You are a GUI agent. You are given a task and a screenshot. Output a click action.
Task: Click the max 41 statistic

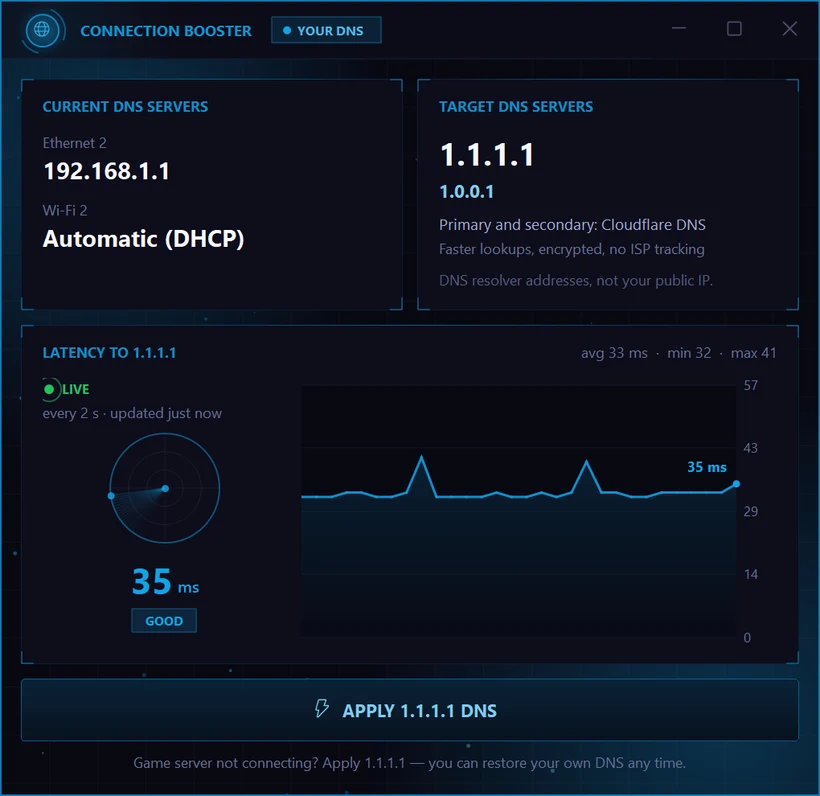(754, 353)
